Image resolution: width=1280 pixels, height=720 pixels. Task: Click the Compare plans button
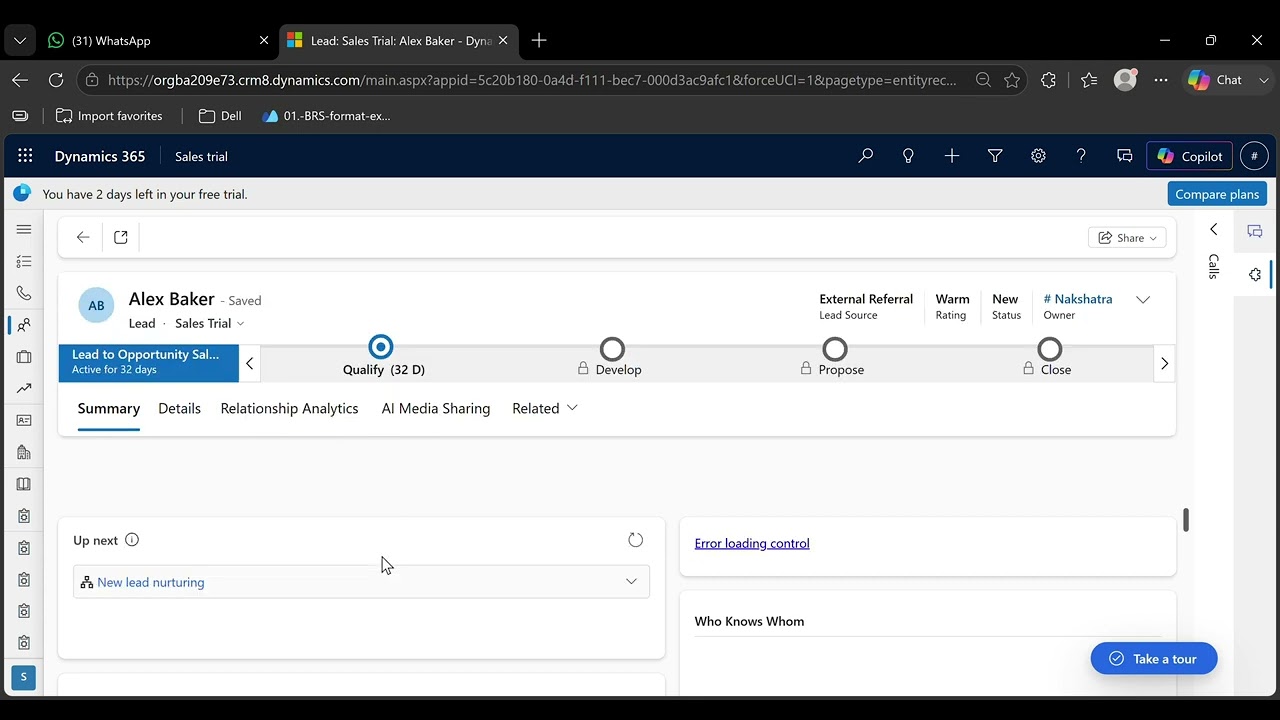click(1217, 194)
